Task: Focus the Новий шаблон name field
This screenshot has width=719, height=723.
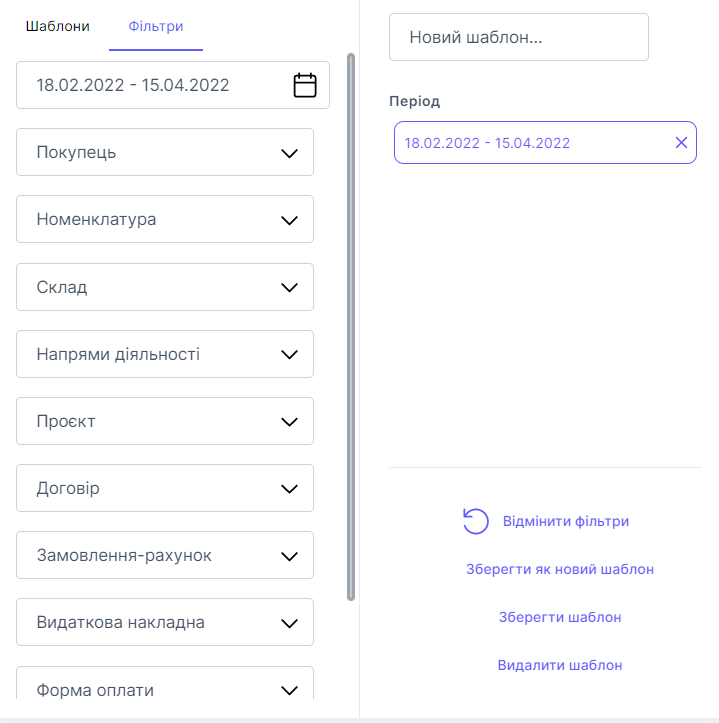Action: point(518,37)
